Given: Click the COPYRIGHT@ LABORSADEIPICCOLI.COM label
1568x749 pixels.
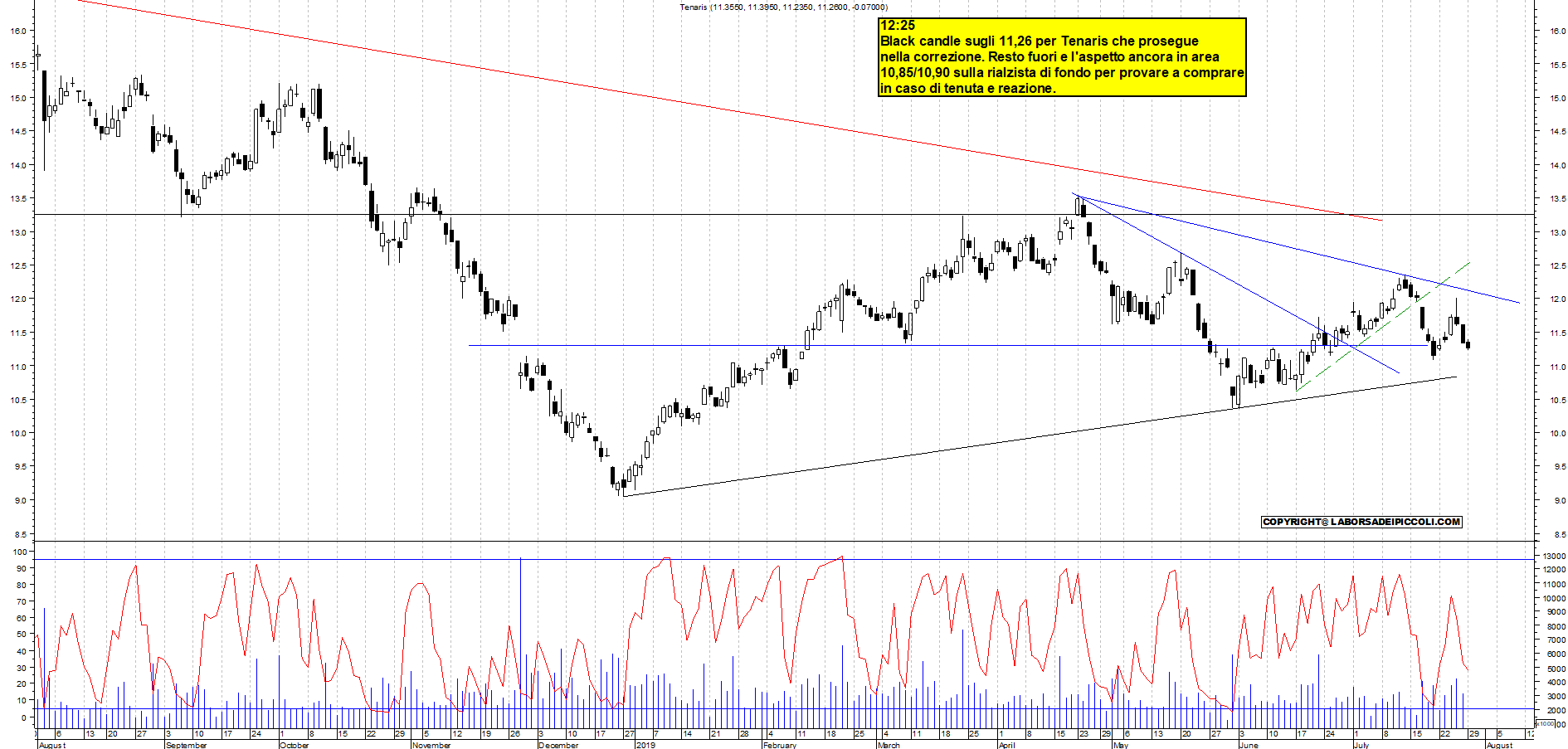Looking at the screenshot, I should (x=1361, y=522).
